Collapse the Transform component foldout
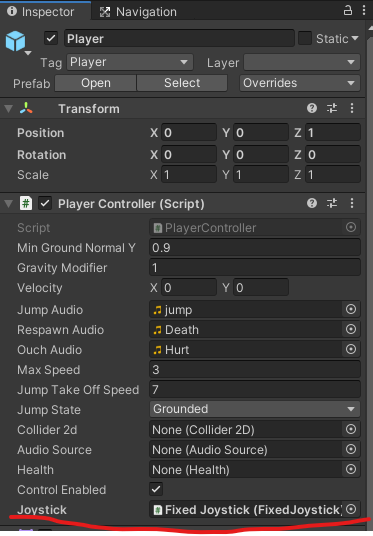The image size is (373, 536). coord(9,109)
